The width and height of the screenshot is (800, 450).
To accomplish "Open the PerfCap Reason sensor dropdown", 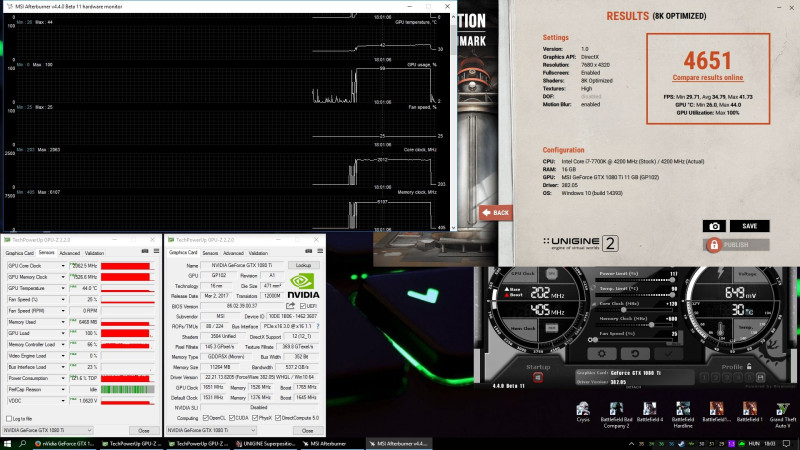I will pyautogui.click(x=63, y=389).
